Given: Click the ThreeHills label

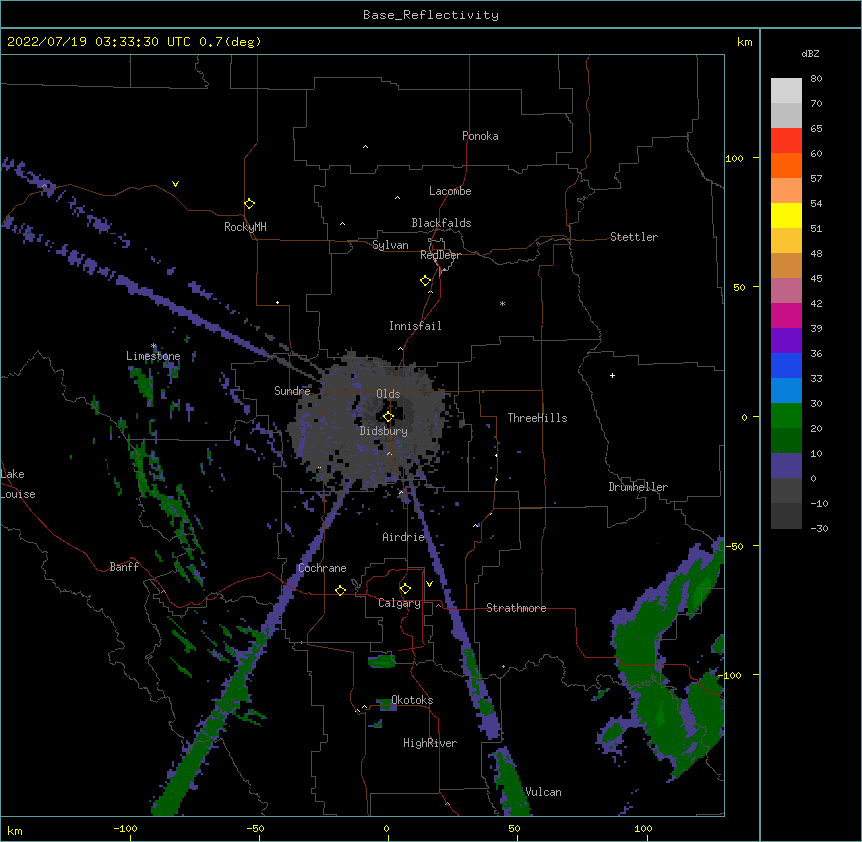Looking at the screenshot, I should click(x=537, y=418).
